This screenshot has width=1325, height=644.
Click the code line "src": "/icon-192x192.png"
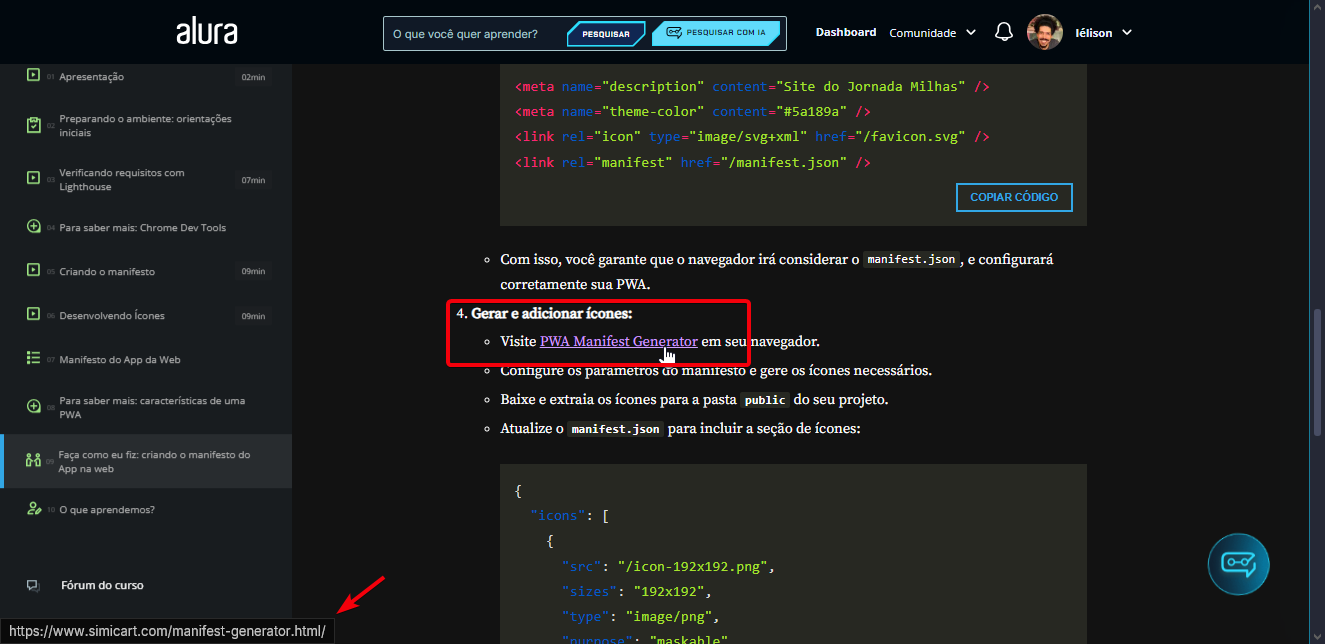pos(668,566)
